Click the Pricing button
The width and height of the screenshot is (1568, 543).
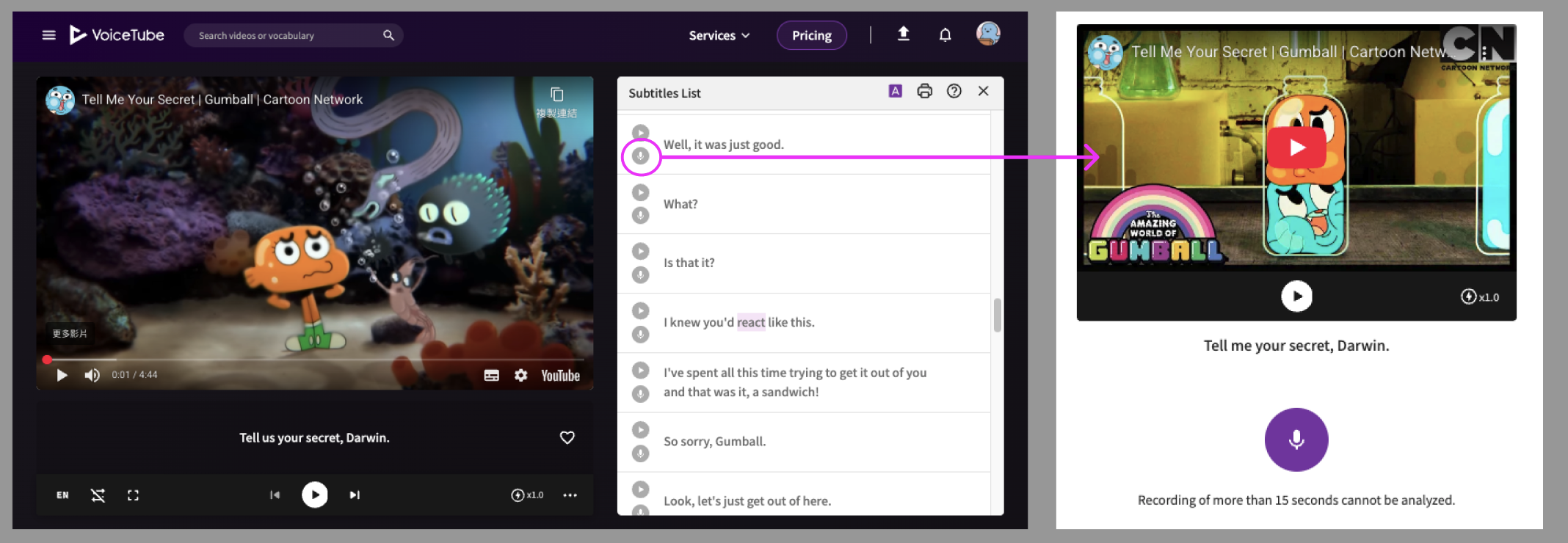[x=811, y=35]
